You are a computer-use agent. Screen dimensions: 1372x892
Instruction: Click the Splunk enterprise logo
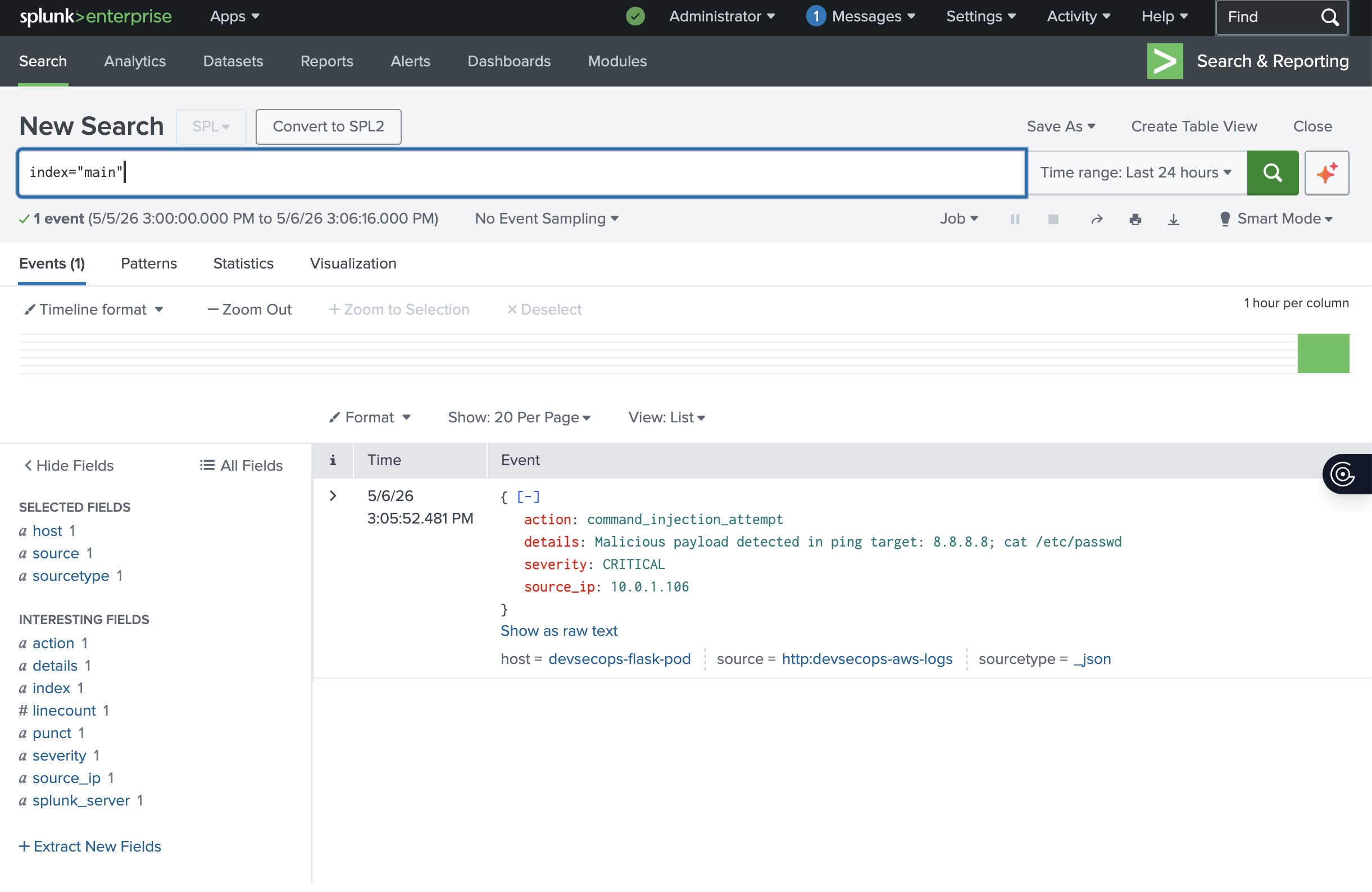click(96, 16)
